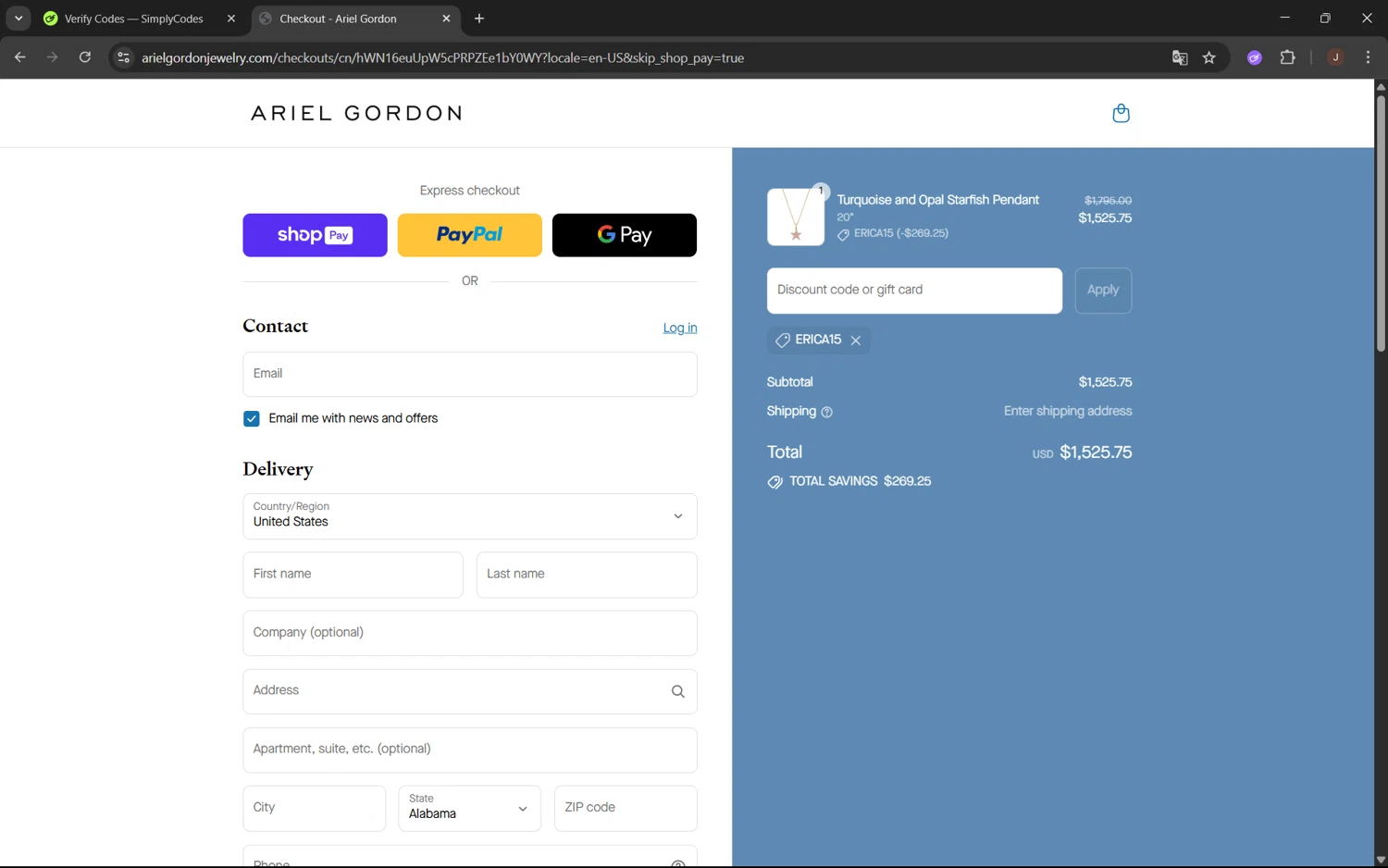
Task: Click the Total Savings tag icon
Action: pos(775,482)
